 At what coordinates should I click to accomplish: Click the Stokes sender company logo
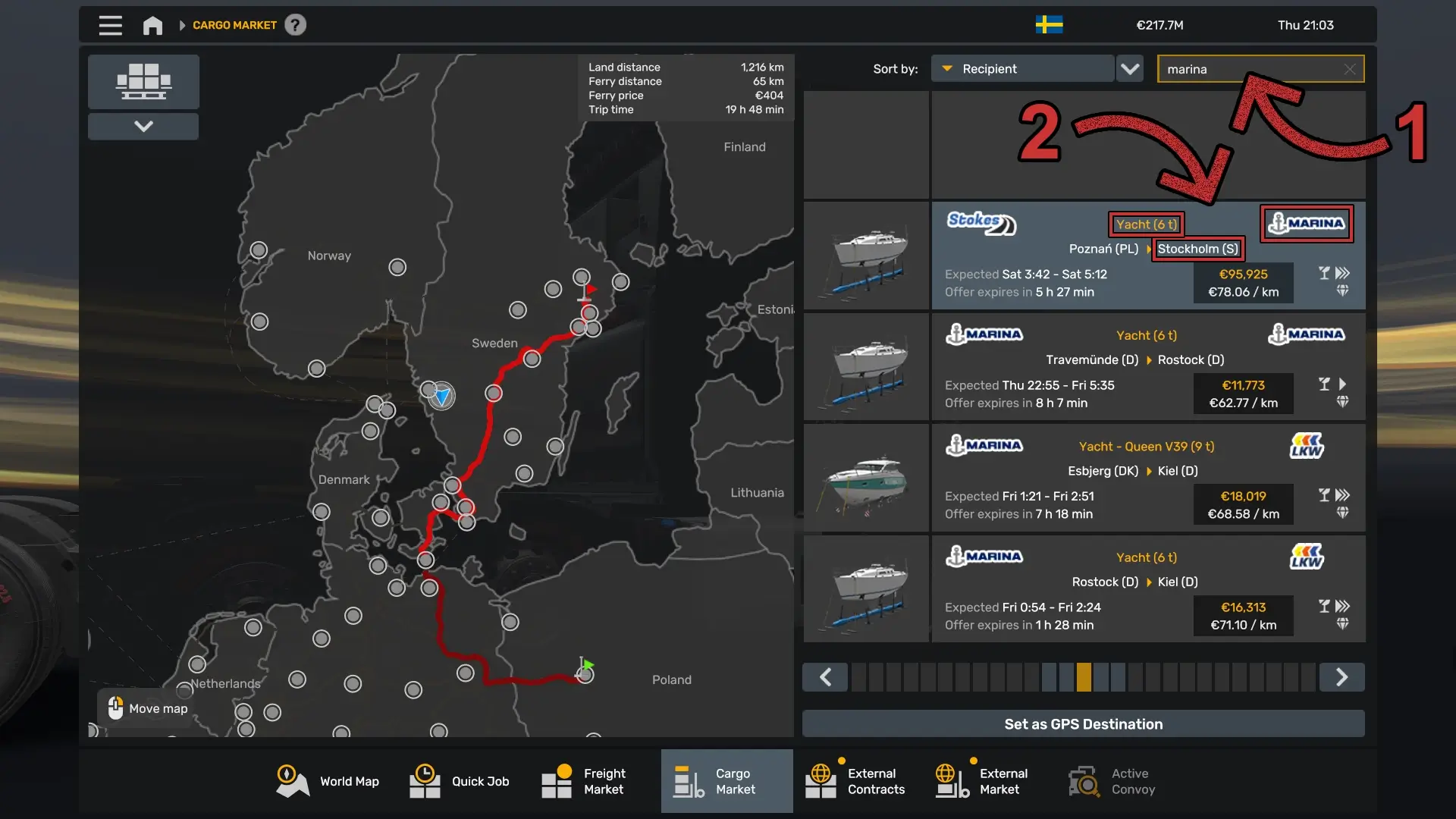[x=981, y=223]
